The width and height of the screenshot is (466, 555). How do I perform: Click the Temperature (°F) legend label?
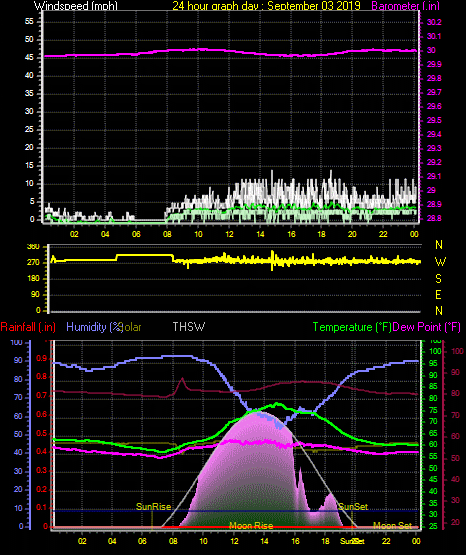tap(352, 327)
